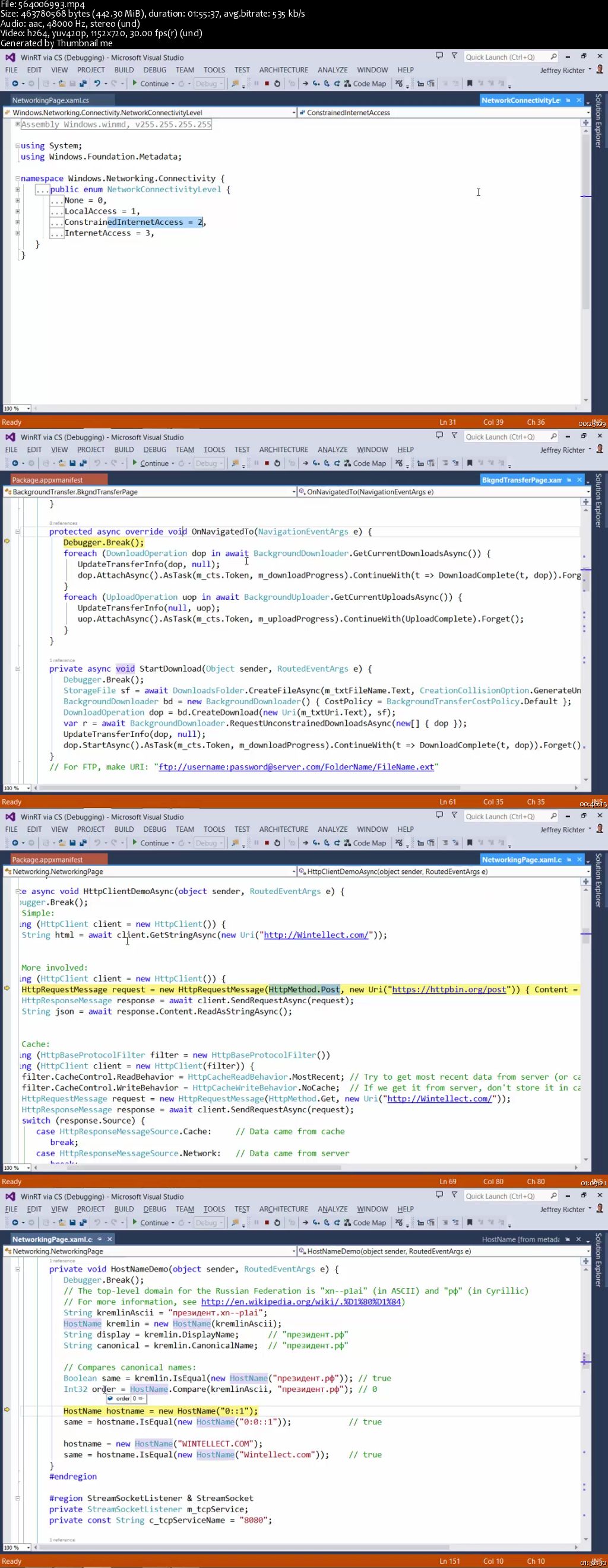This screenshot has width=608, height=1568.
Task: Open notifications filter icon in the top window
Action: [454, 56]
